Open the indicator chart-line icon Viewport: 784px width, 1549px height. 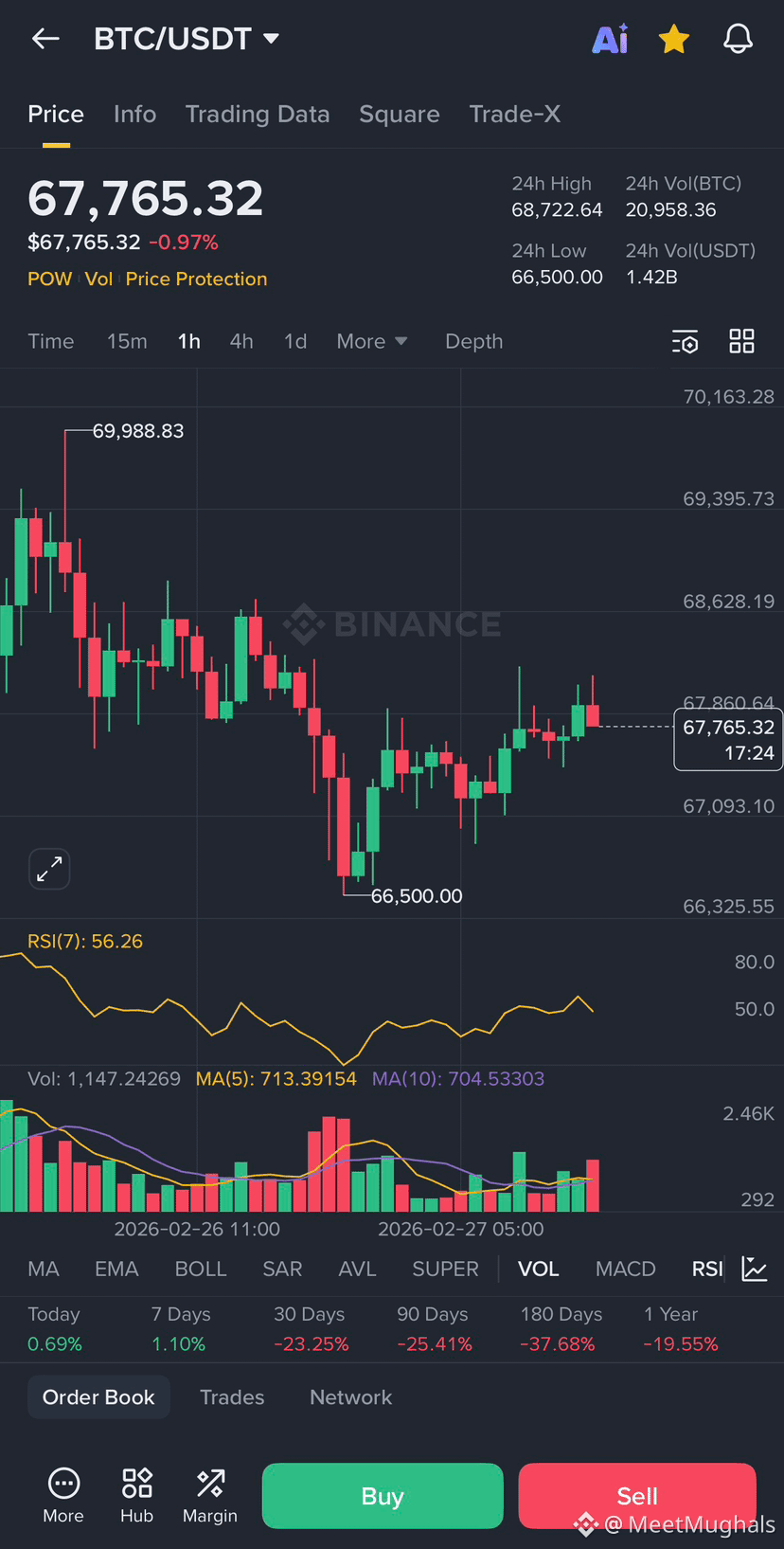[755, 1269]
